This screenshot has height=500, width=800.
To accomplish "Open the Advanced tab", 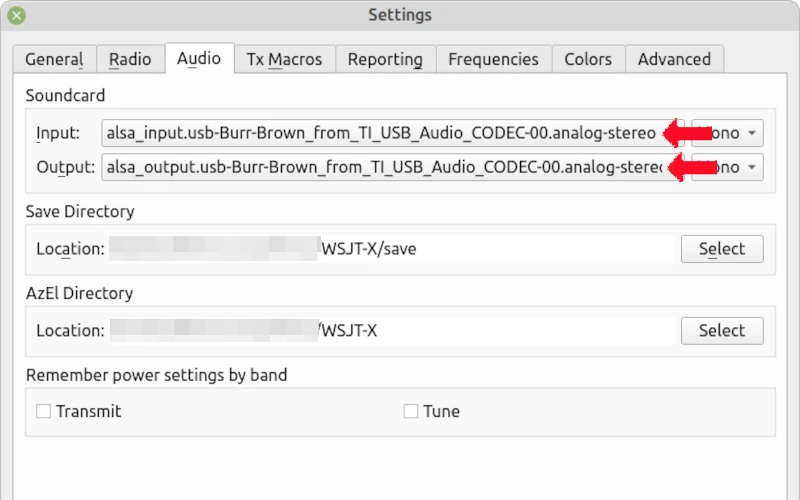I will pos(674,59).
